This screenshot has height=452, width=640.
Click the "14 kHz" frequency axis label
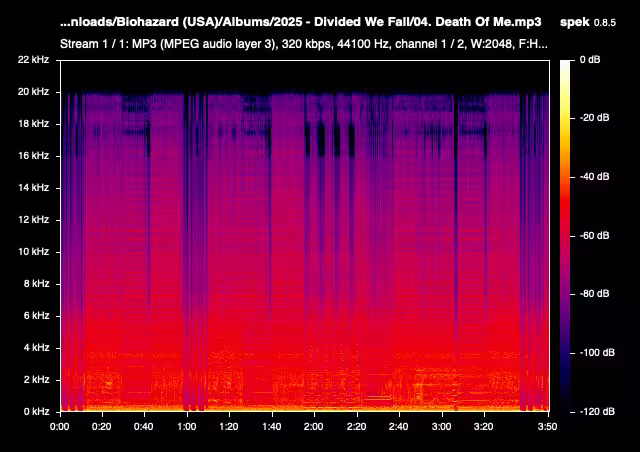(33, 187)
